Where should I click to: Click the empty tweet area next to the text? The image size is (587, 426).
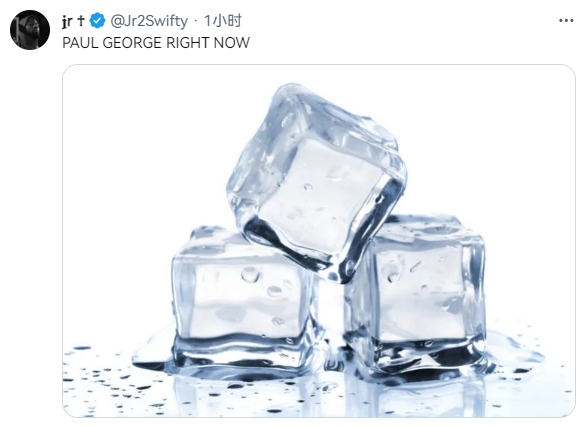click(x=412, y=43)
